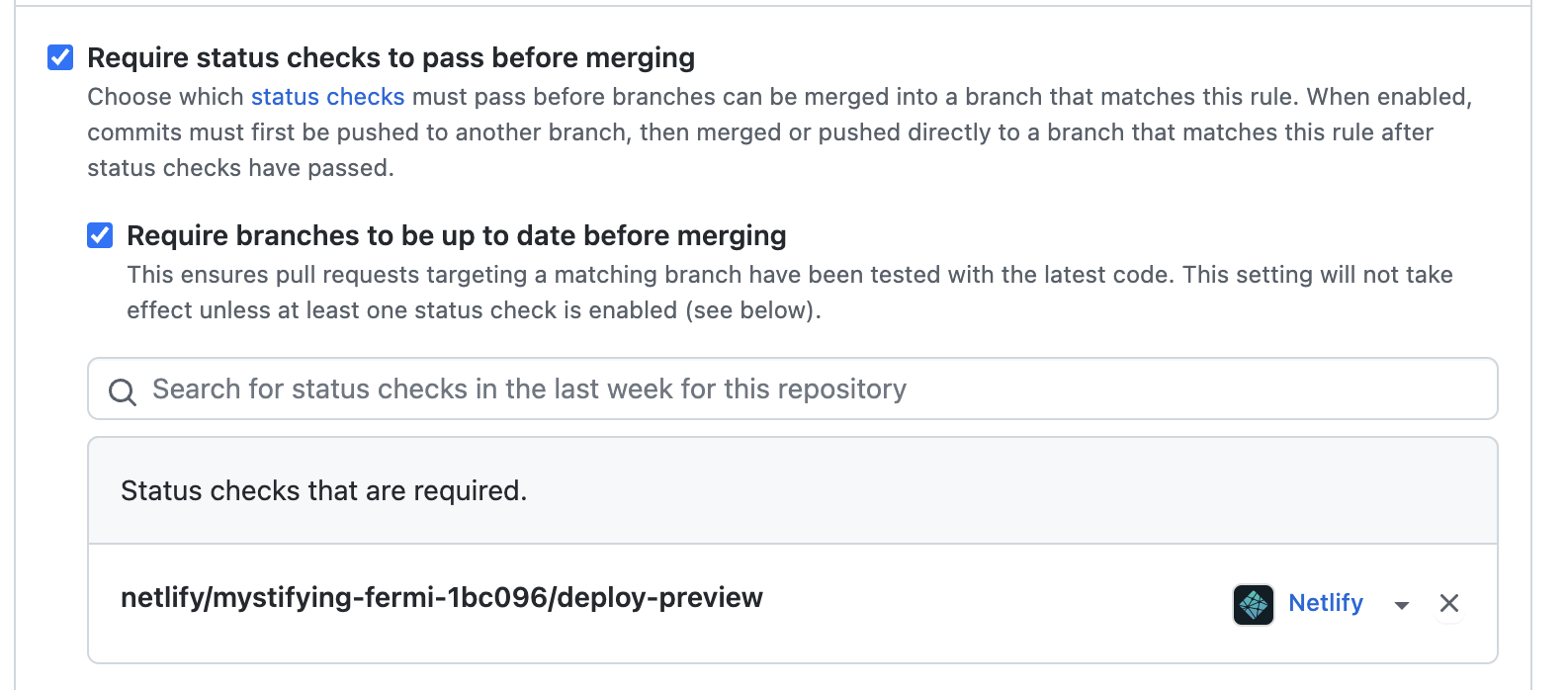This screenshot has width=1568, height=690.
Task: Select the Netlify logo next to the status check
Action: (1254, 603)
